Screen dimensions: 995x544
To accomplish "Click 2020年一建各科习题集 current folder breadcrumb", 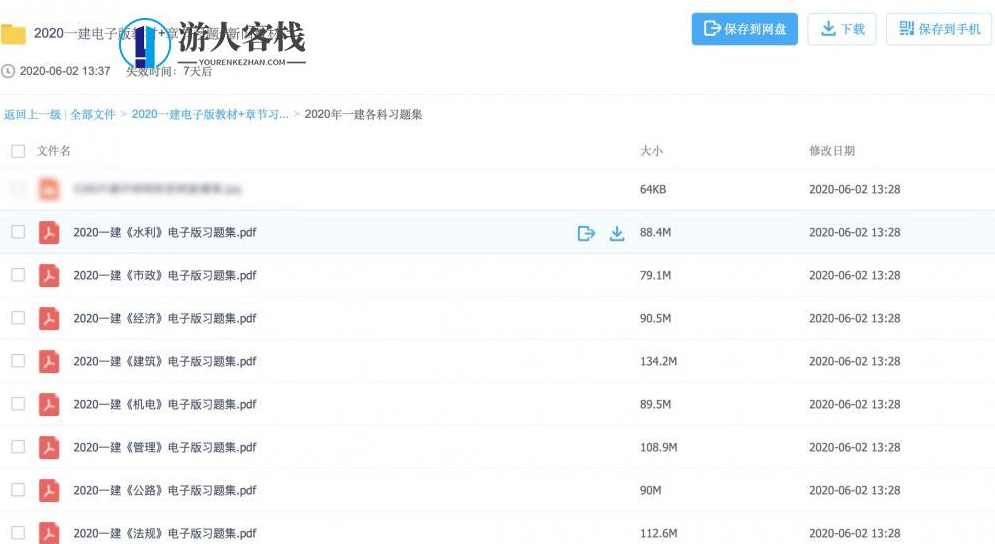I will pos(364,114).
